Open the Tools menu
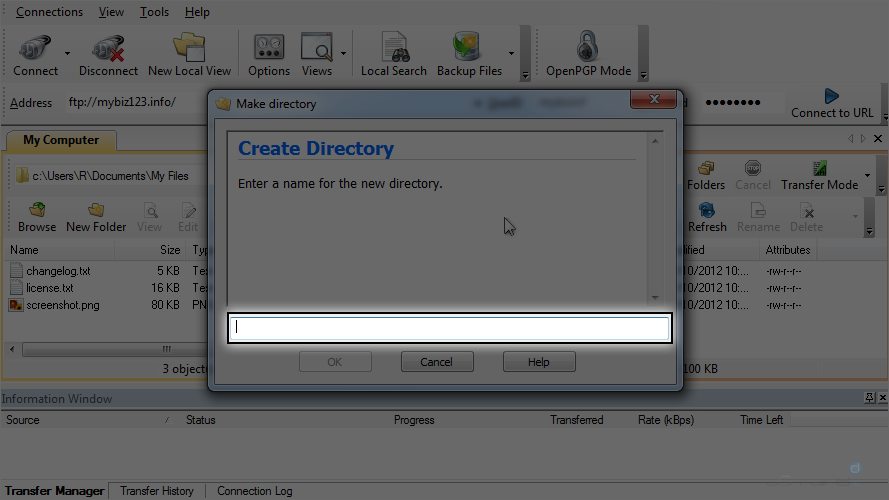 [x=154, y=12]
